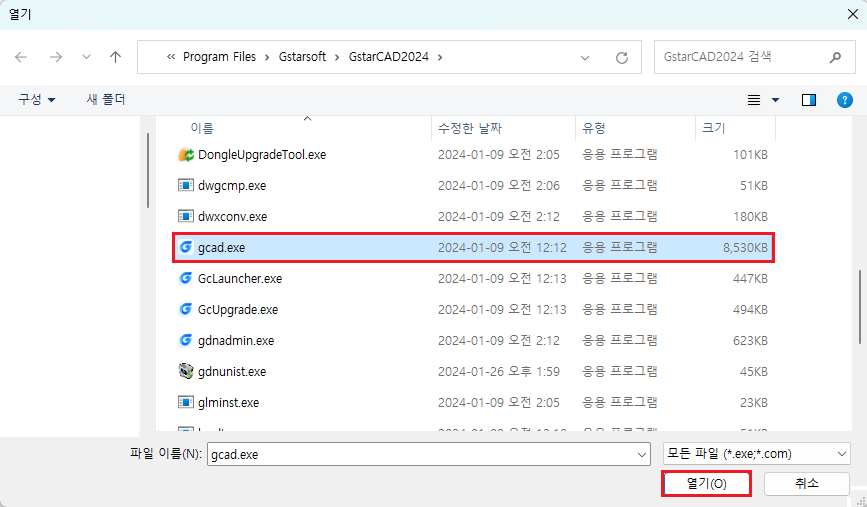Close the 열기 dialog
867x507 pixels.
pyautogui.click(x=853, y=14)
